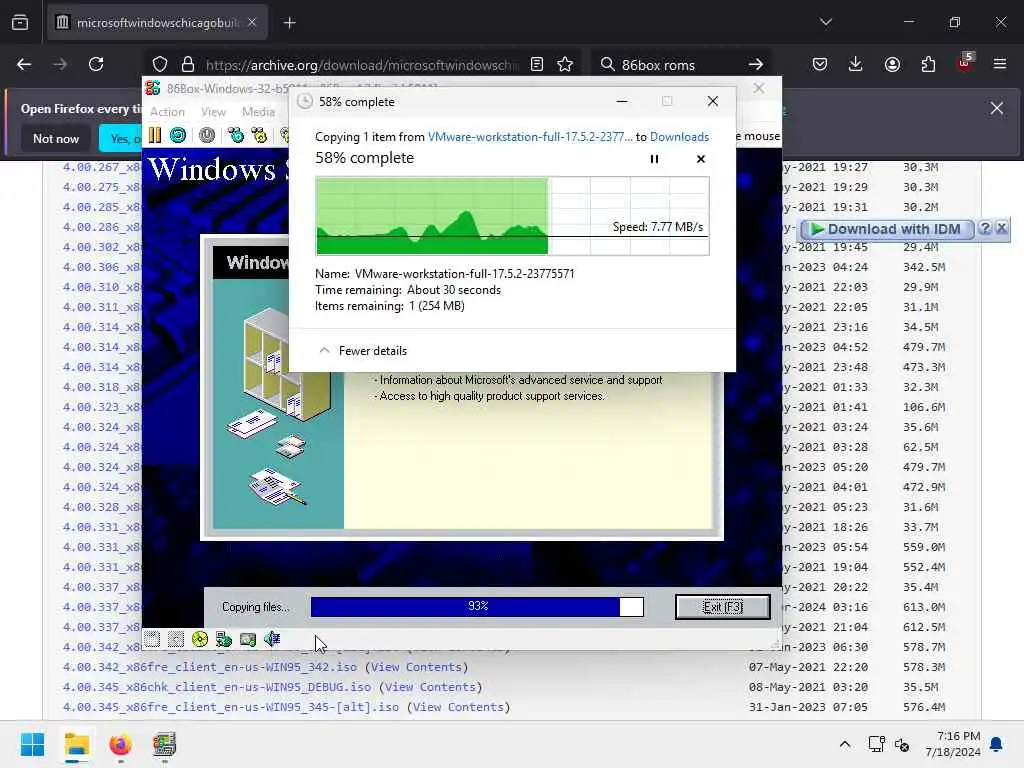The image size is (1024, 768).
Task: Click the 86Box status bar first floppy icon
Action: (x=152, y=639)
